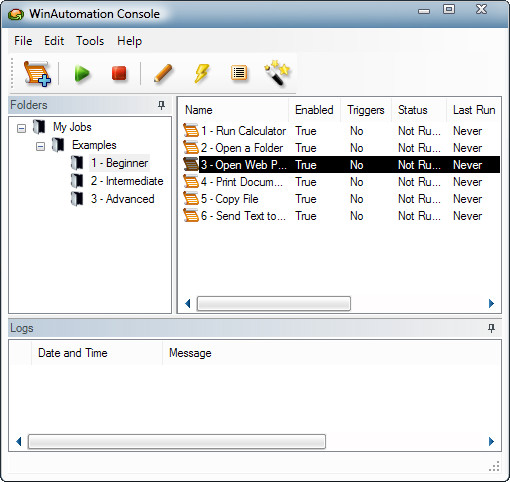Click the Logs horizontal scrollbar thumb

(177, 442)
